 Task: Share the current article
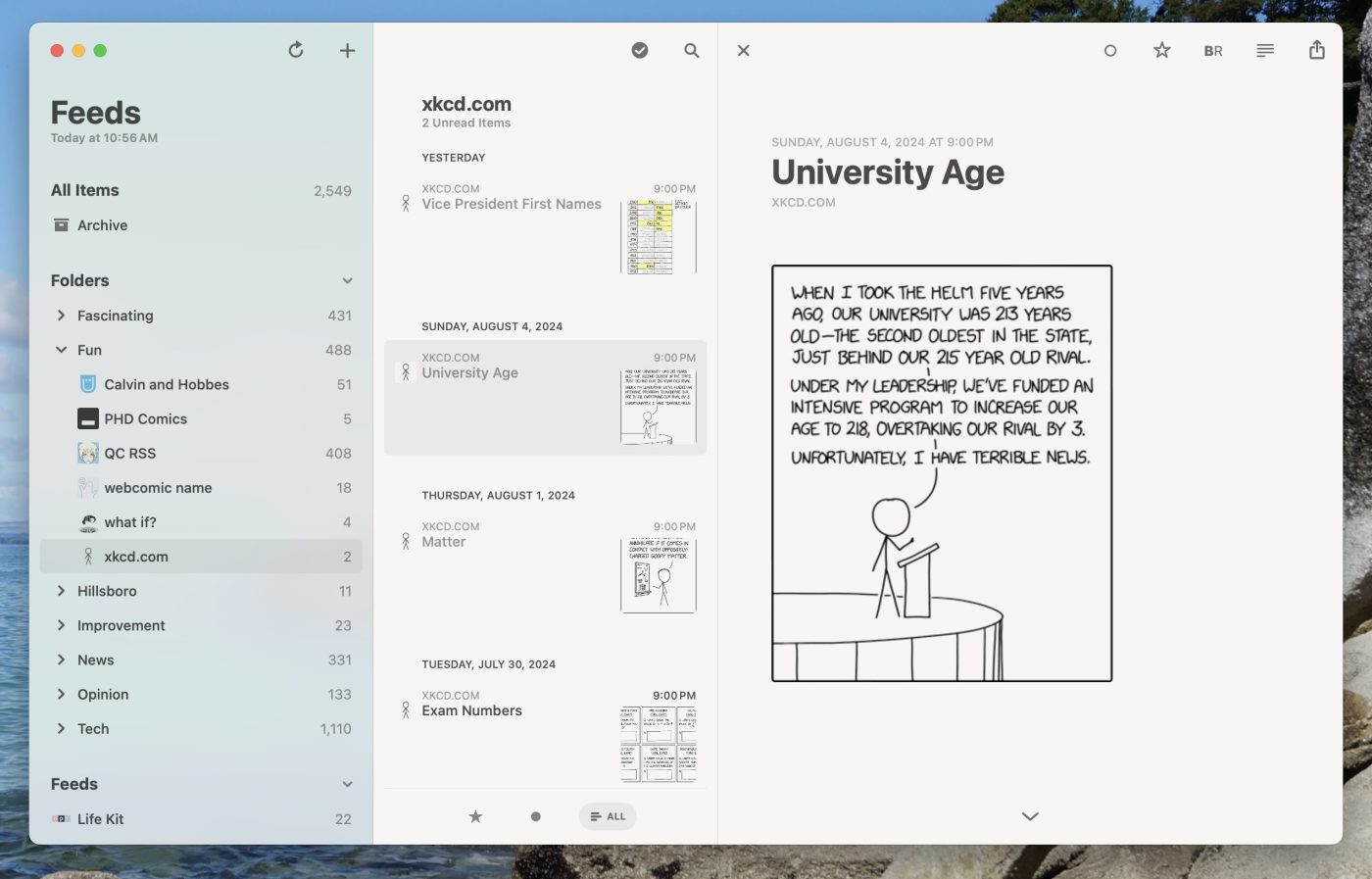coord(1317,50)
